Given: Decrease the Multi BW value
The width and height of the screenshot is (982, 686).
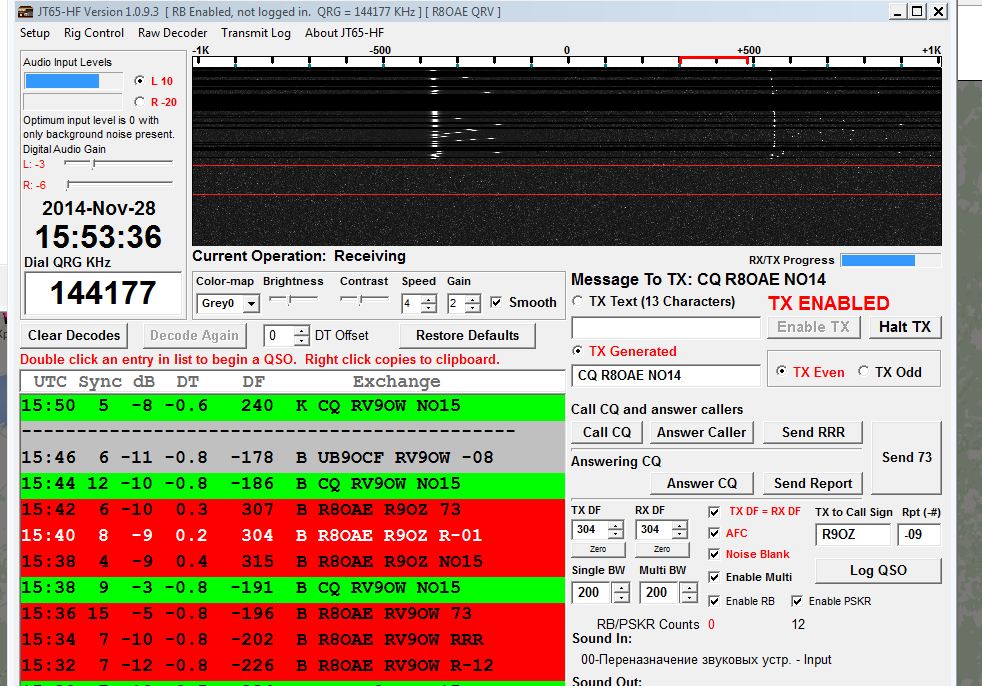Looking at the screenshot, I should tap(688, 598).
